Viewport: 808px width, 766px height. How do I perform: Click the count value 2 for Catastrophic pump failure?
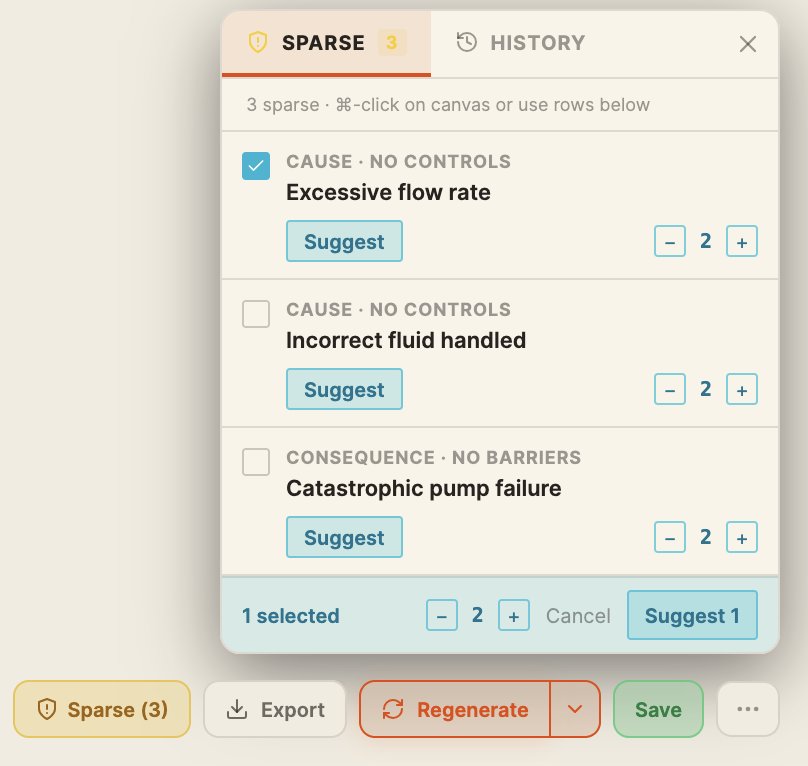tap(706, 537)
